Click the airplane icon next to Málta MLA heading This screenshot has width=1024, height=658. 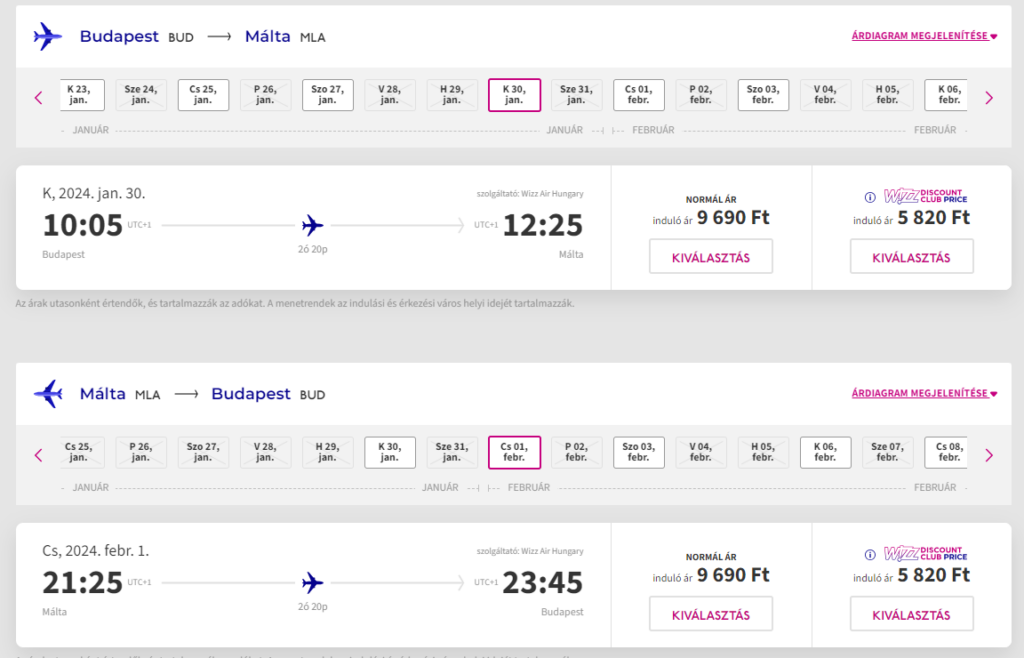(x=48, y=394)
